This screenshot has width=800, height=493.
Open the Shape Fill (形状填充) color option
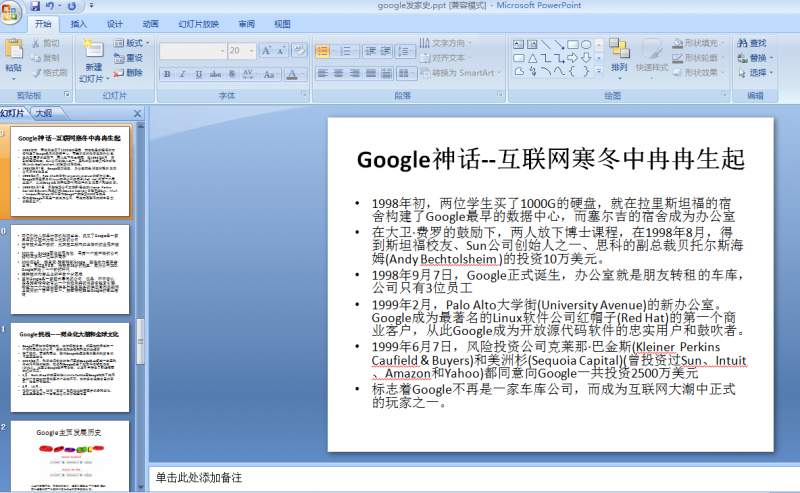point(696,43)
